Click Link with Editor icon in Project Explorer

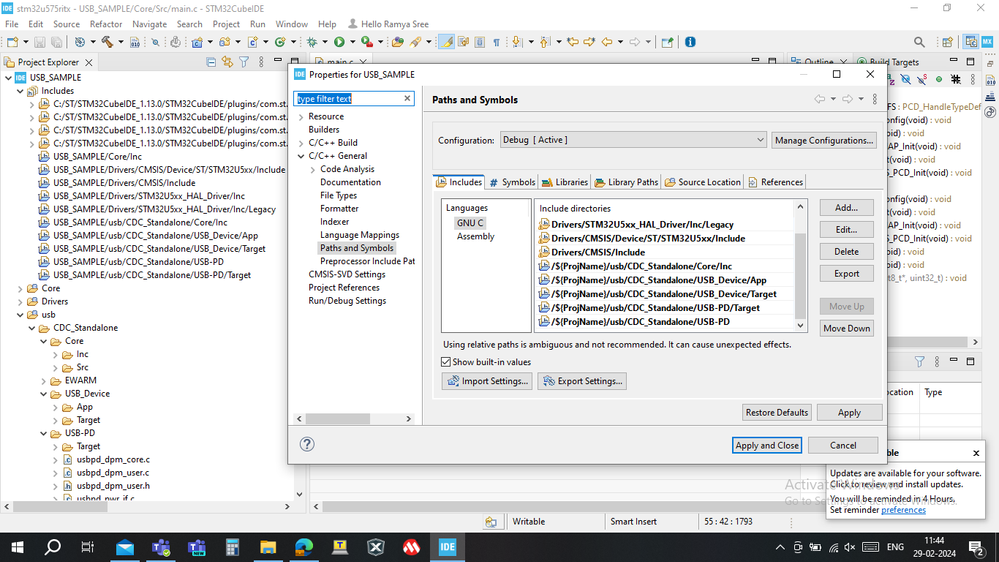tap(227, 62)
